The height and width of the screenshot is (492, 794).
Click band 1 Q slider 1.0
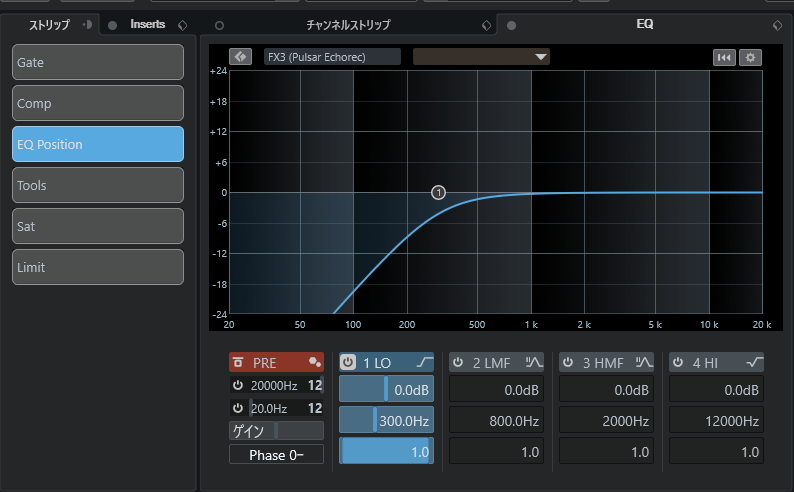pos(386,452)
